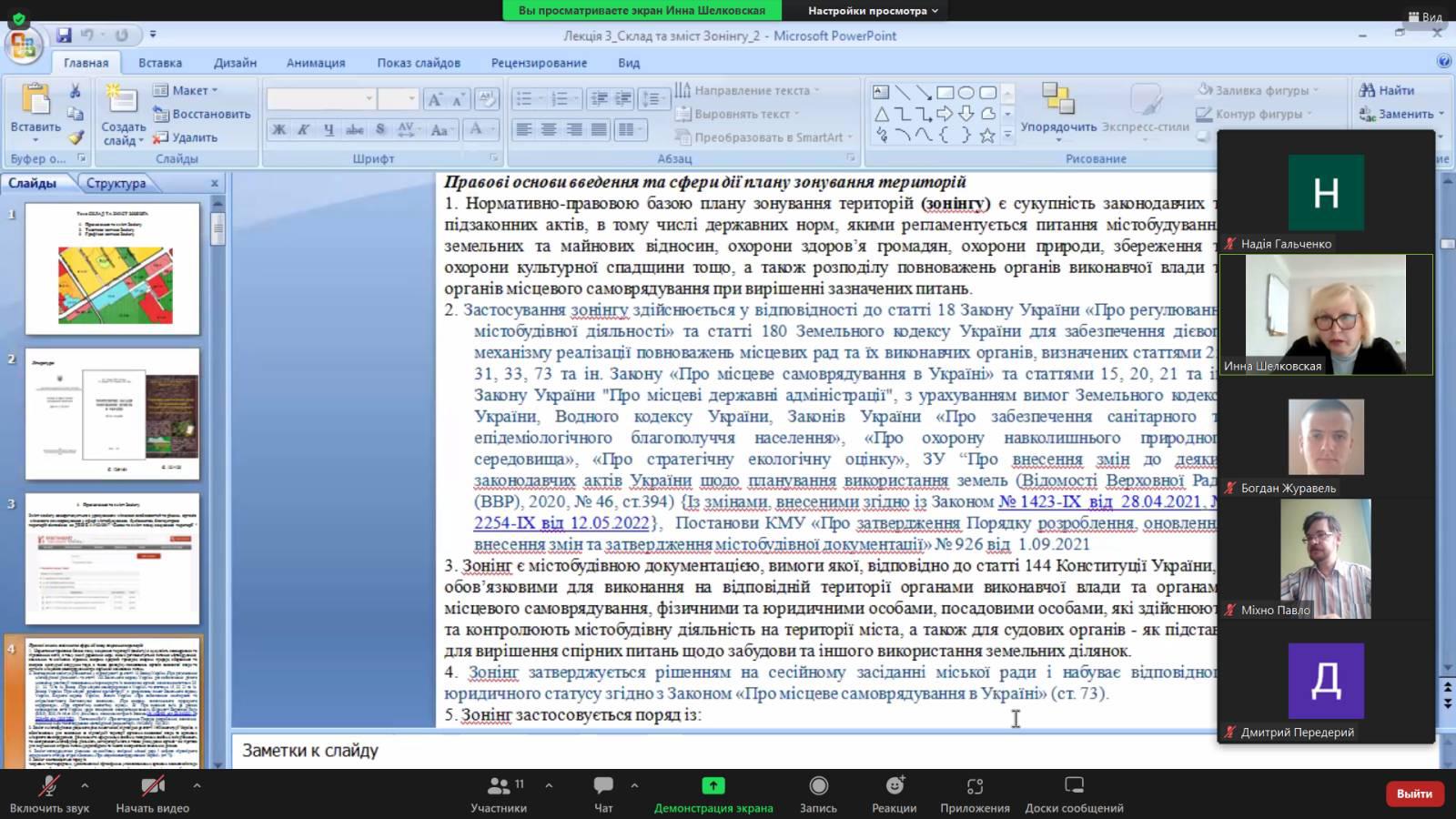This screenshot has height=819, width=1456.
Task: Open the font size combo box
Action: (x=399, y=98)
